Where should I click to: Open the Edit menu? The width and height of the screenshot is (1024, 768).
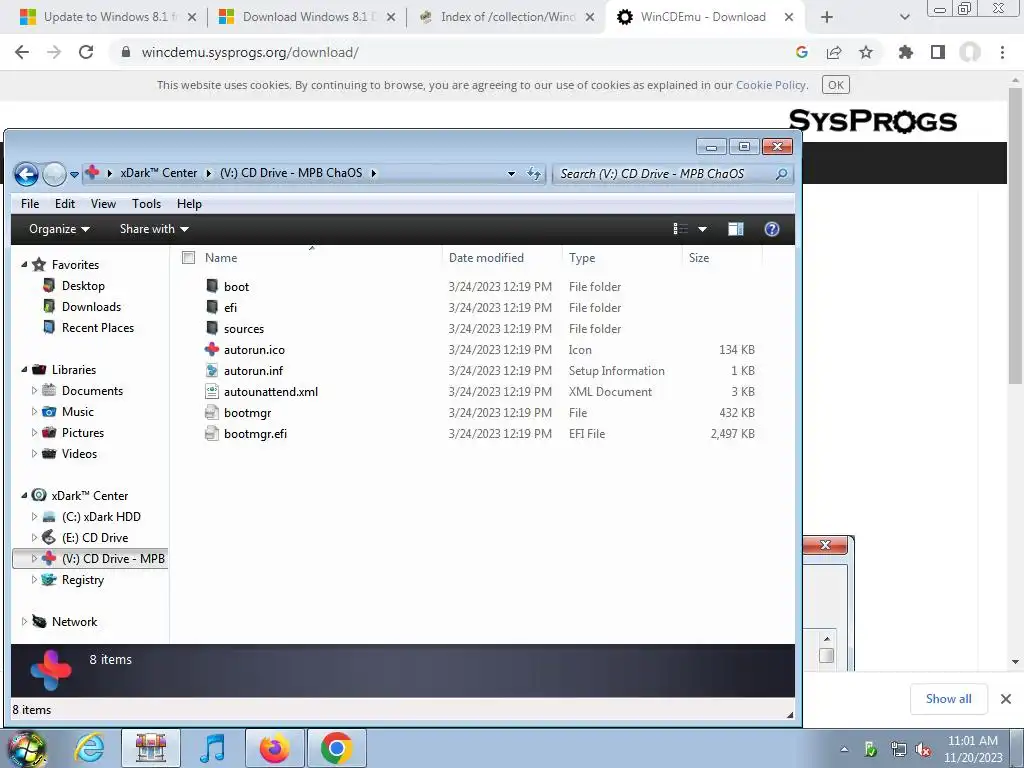click(65, 204)
